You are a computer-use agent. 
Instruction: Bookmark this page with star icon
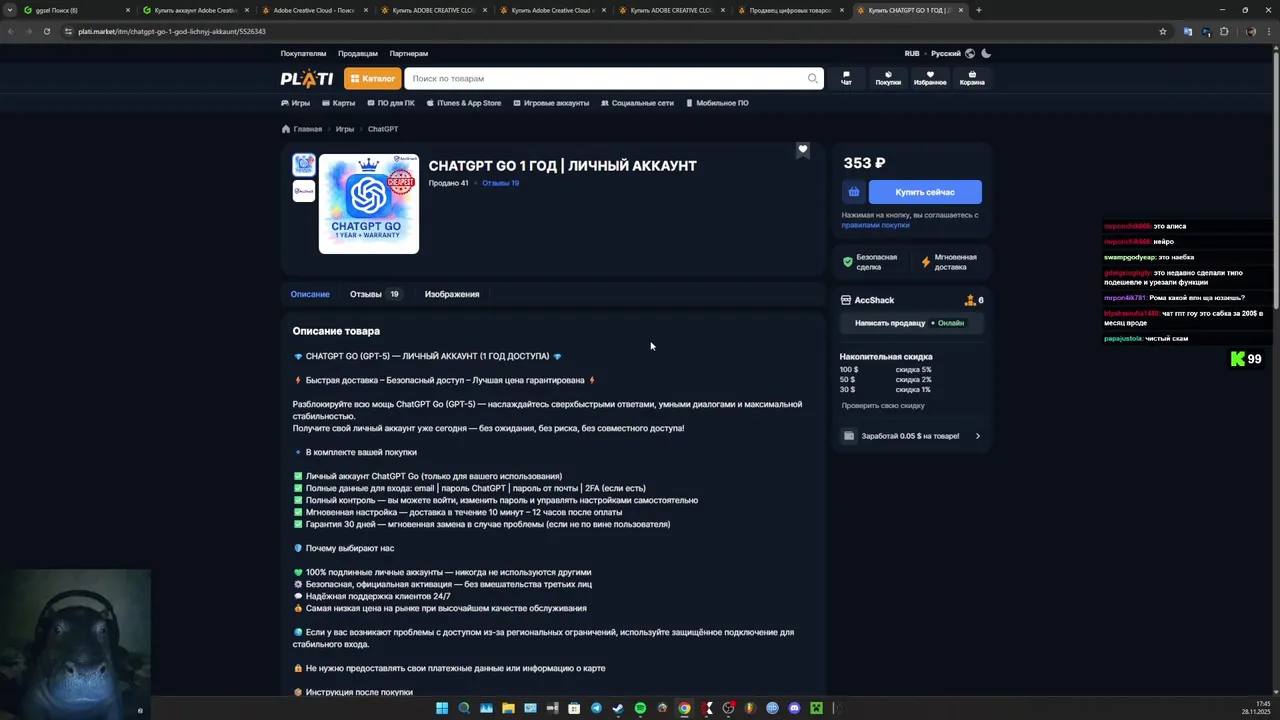pos(1162,31)
